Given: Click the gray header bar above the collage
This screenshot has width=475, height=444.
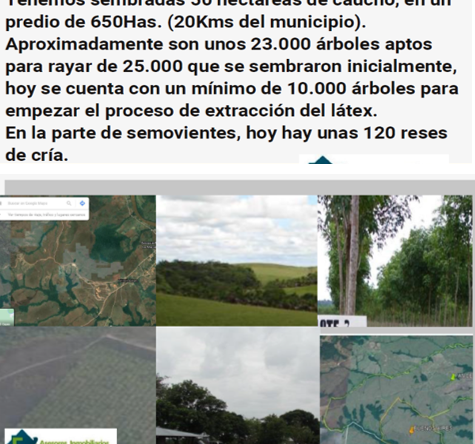Looking at the screenshot, I should point(240,187).
